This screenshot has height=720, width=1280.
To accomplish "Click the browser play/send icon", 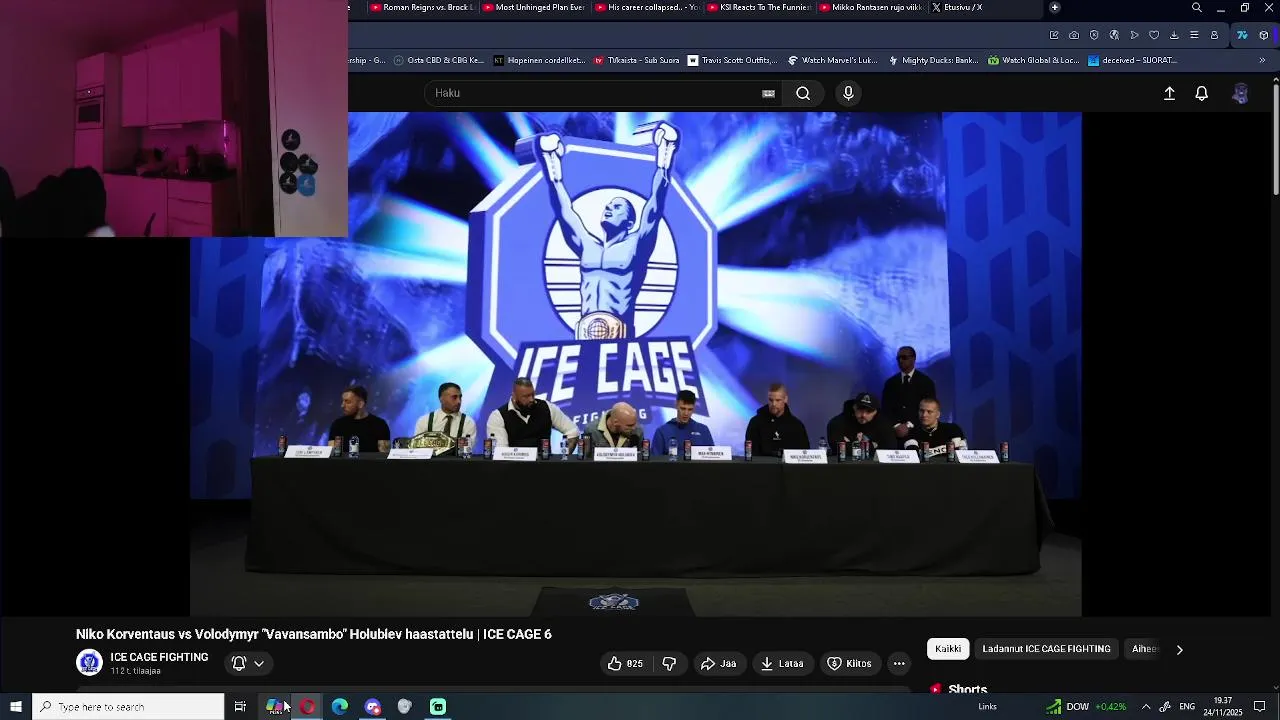I will point(1134,35).
